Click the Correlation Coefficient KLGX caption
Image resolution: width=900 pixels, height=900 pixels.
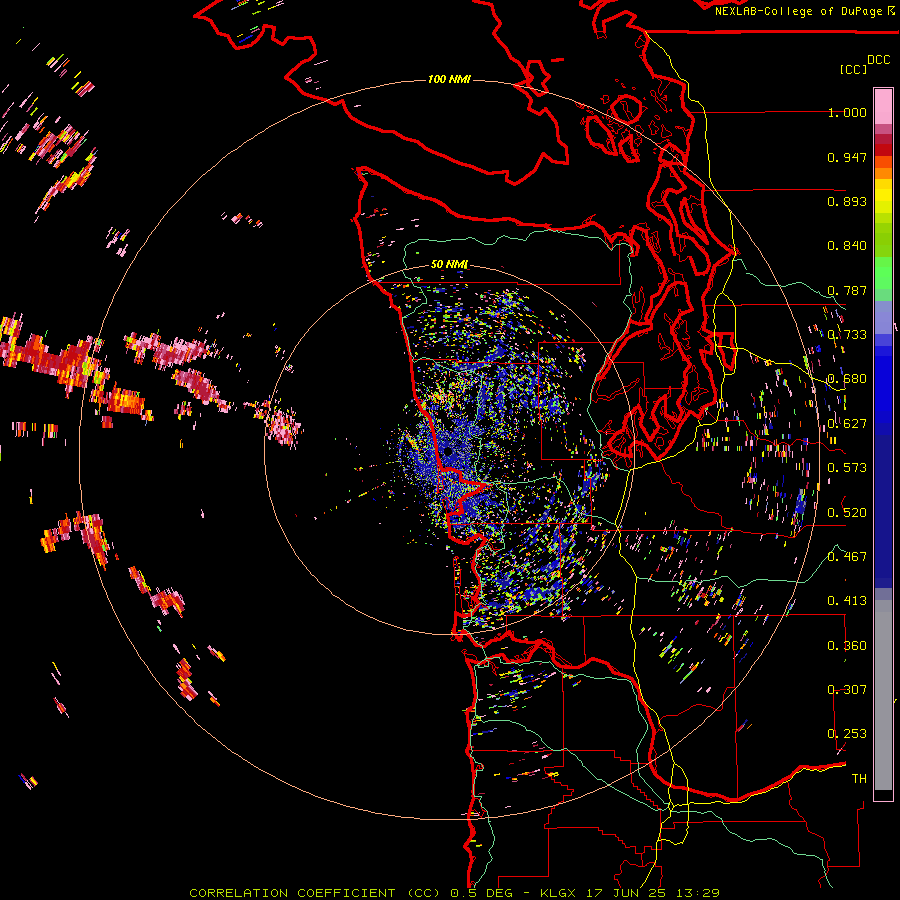coord(454,893)
